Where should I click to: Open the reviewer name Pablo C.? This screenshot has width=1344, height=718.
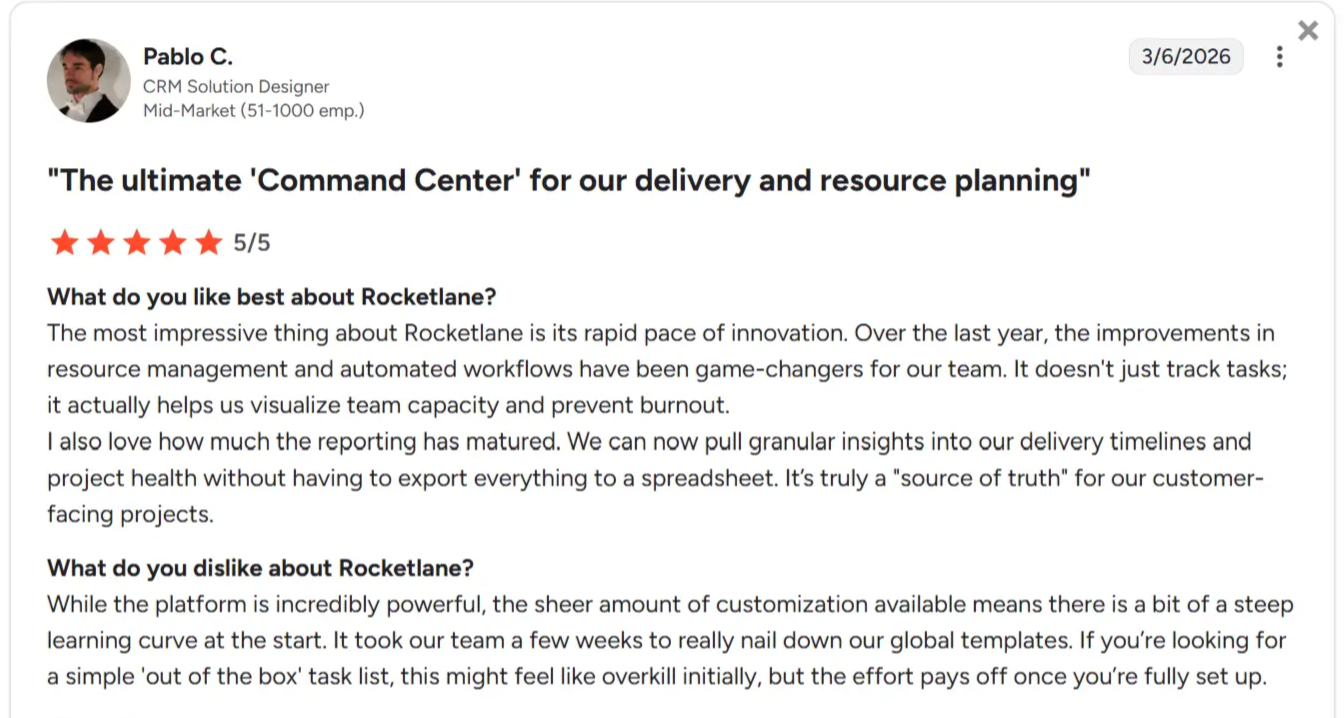click(x=188, y=56)
